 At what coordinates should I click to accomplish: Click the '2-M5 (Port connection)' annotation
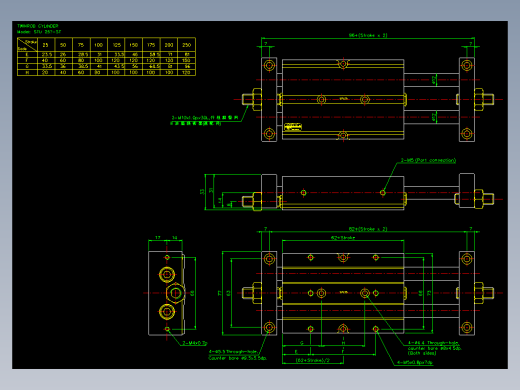pyautogui.click(x=428, y=160)
